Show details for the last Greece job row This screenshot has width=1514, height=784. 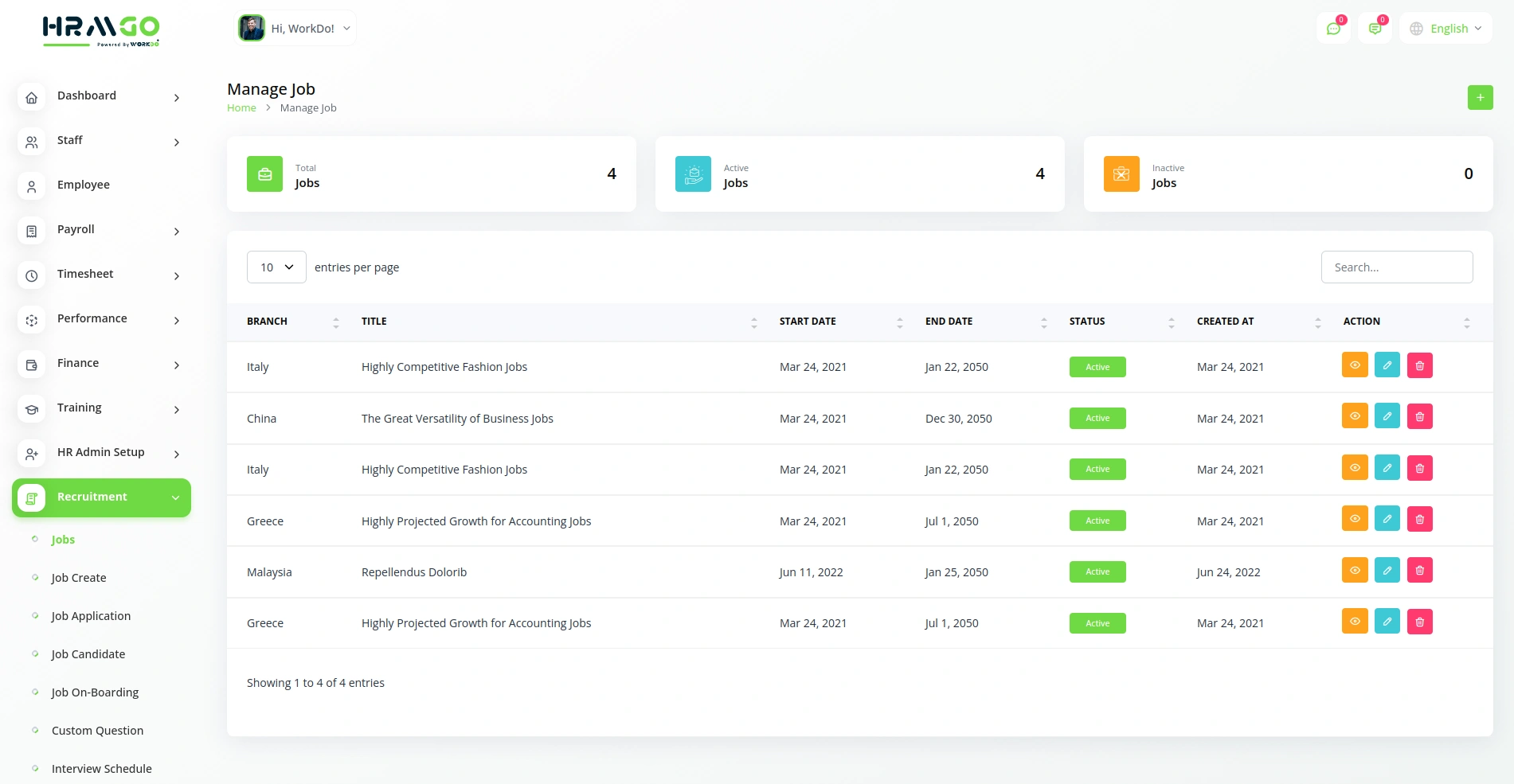(x=1354, y=622)
